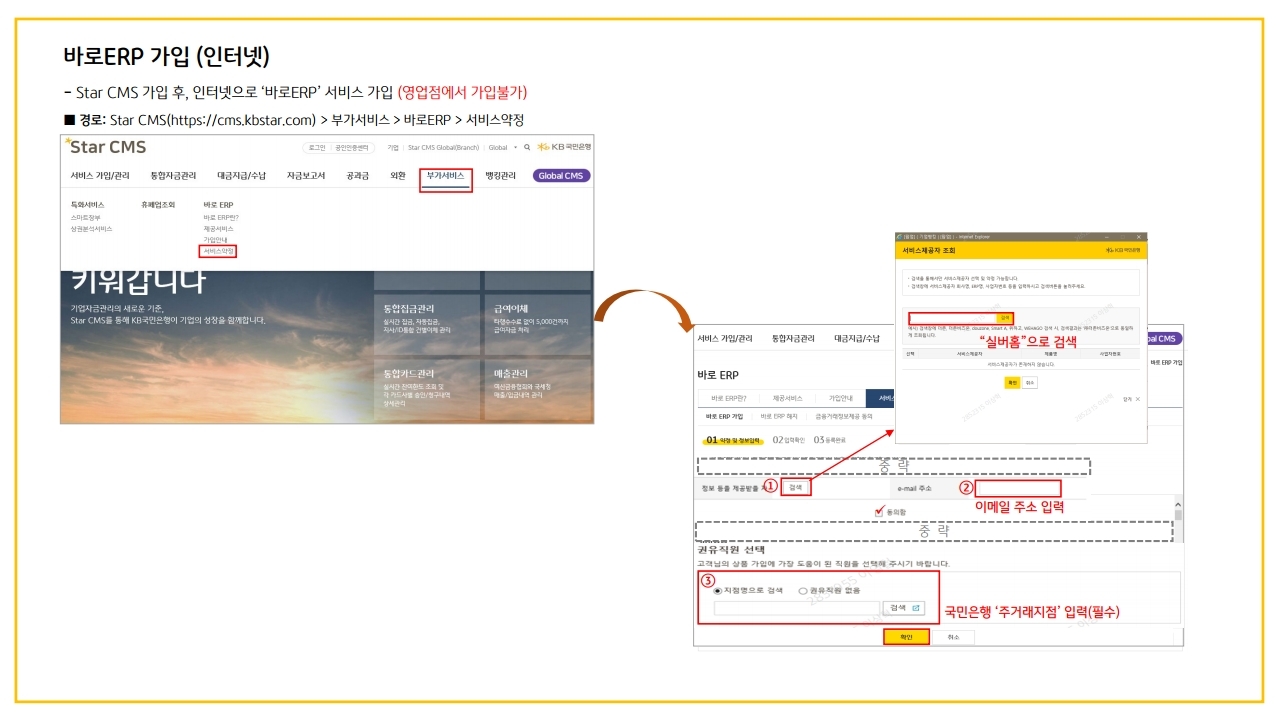Screen dimensions: 1280x720
Task: Click the purple Global CMS button
Action: pos(560,176)
